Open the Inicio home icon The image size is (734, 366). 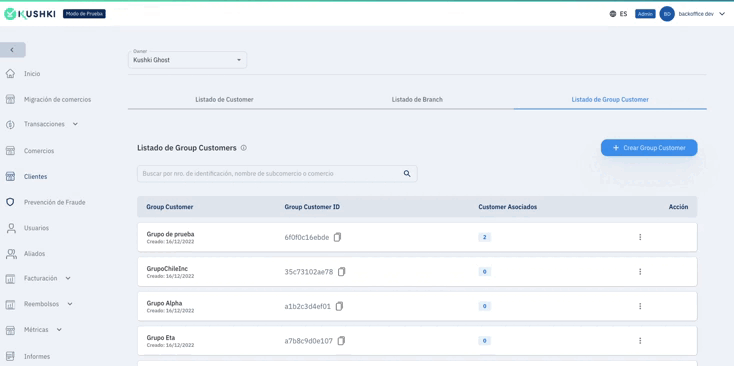coord(10,73)
